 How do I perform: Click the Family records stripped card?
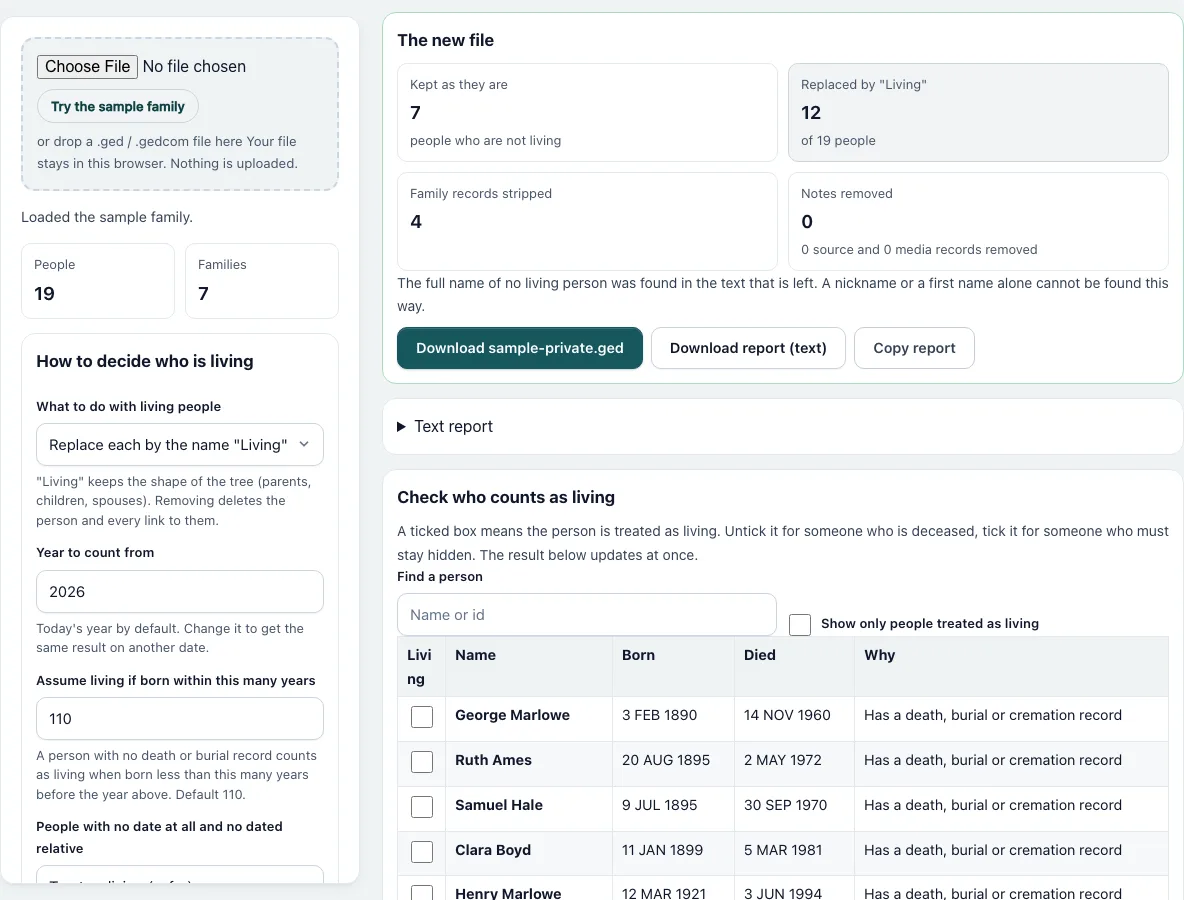[x=587, y=221]
